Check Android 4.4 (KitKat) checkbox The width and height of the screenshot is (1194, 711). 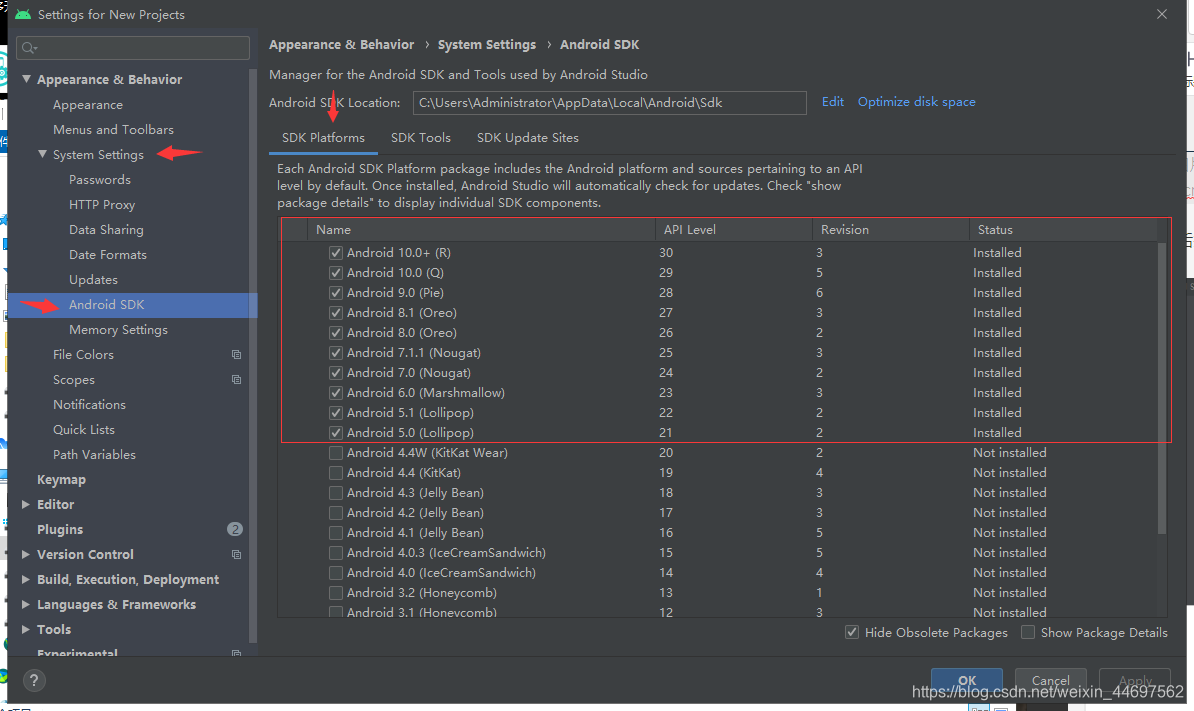click(336, 473)
